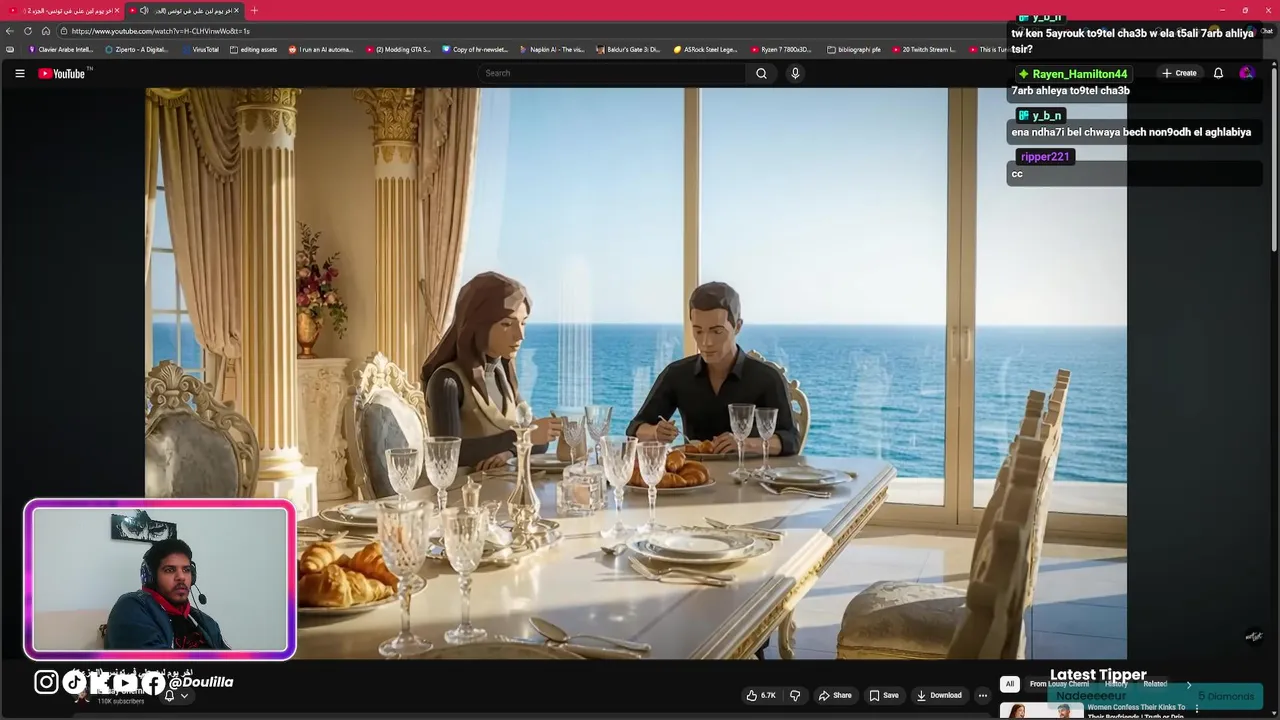
Task: Go to the browser home page
Action: point(46,31)
